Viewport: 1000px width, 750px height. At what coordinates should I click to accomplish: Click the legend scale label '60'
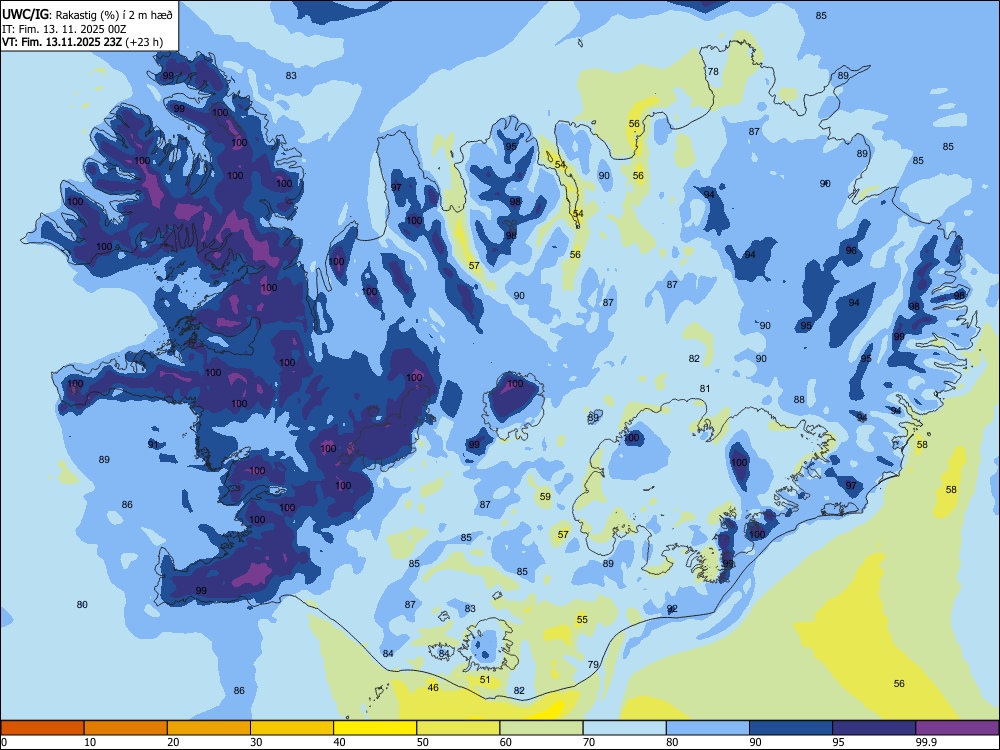tap(506, 742)
